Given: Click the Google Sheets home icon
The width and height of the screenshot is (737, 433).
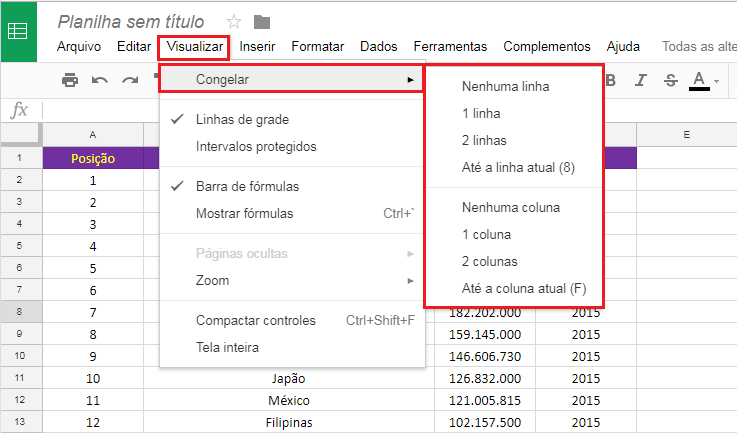Looking at the screenshot, I should tap(19, 31).
